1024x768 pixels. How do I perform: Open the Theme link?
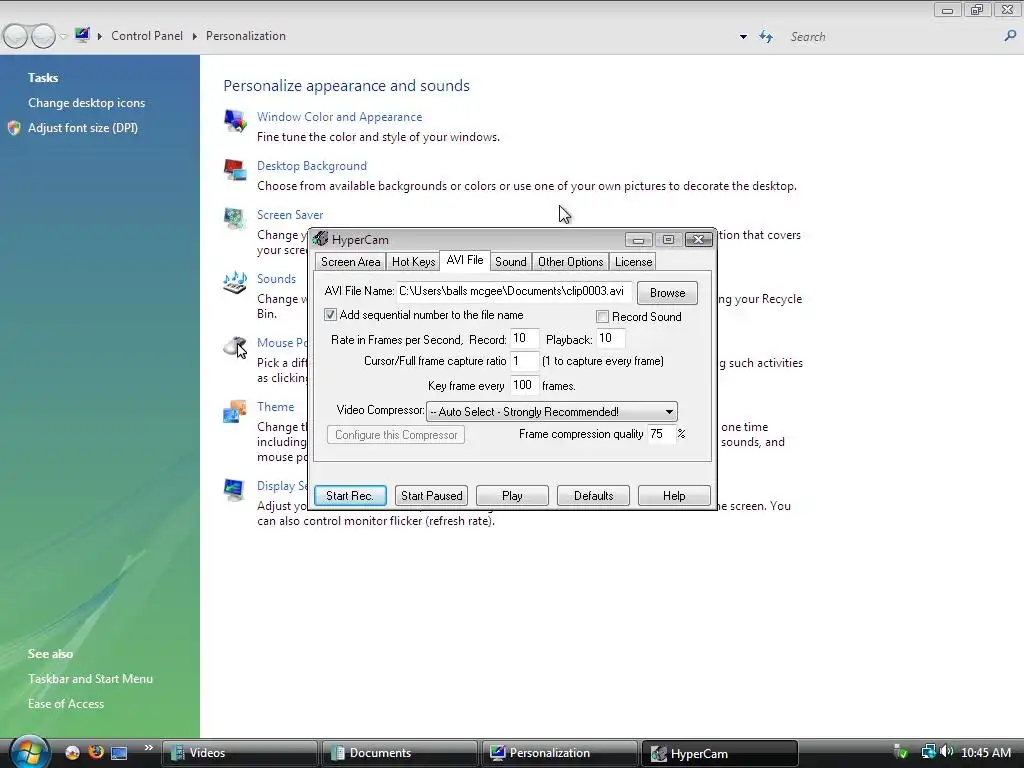[276, 407]
